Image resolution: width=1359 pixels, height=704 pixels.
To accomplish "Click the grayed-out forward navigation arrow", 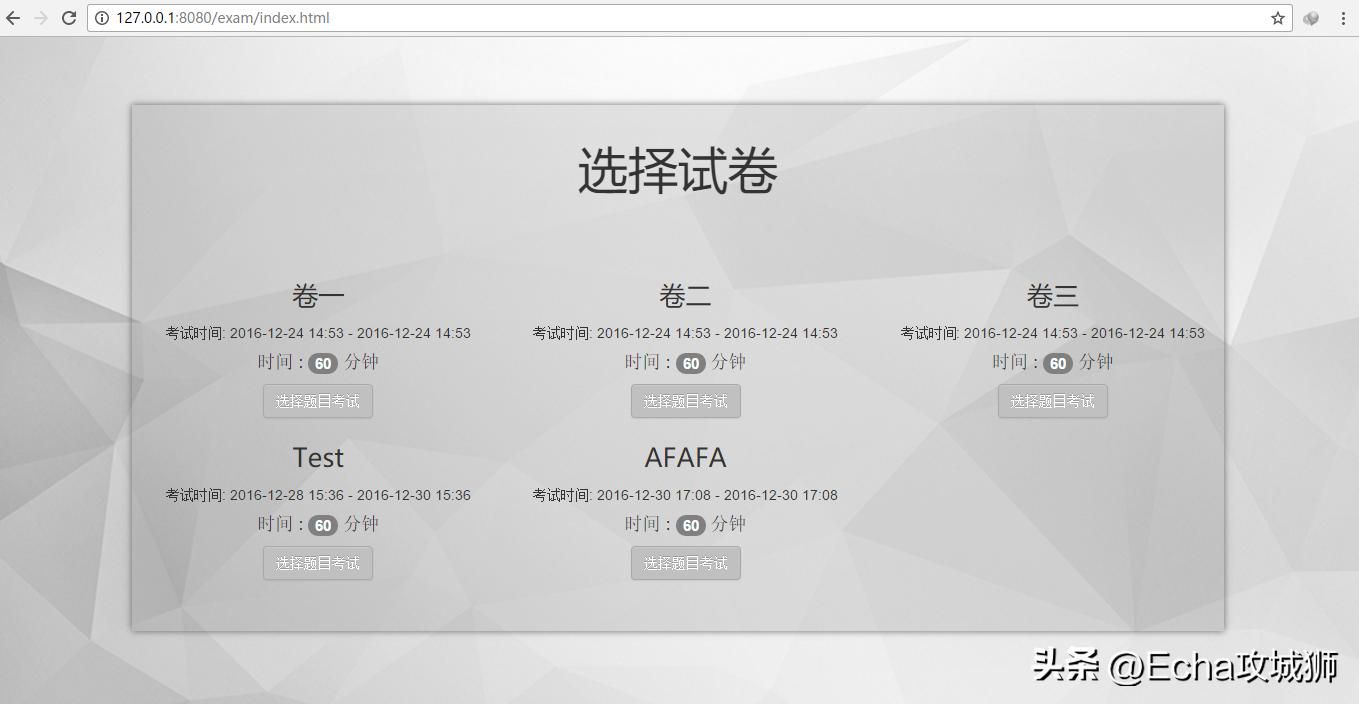I will (41, 17).
